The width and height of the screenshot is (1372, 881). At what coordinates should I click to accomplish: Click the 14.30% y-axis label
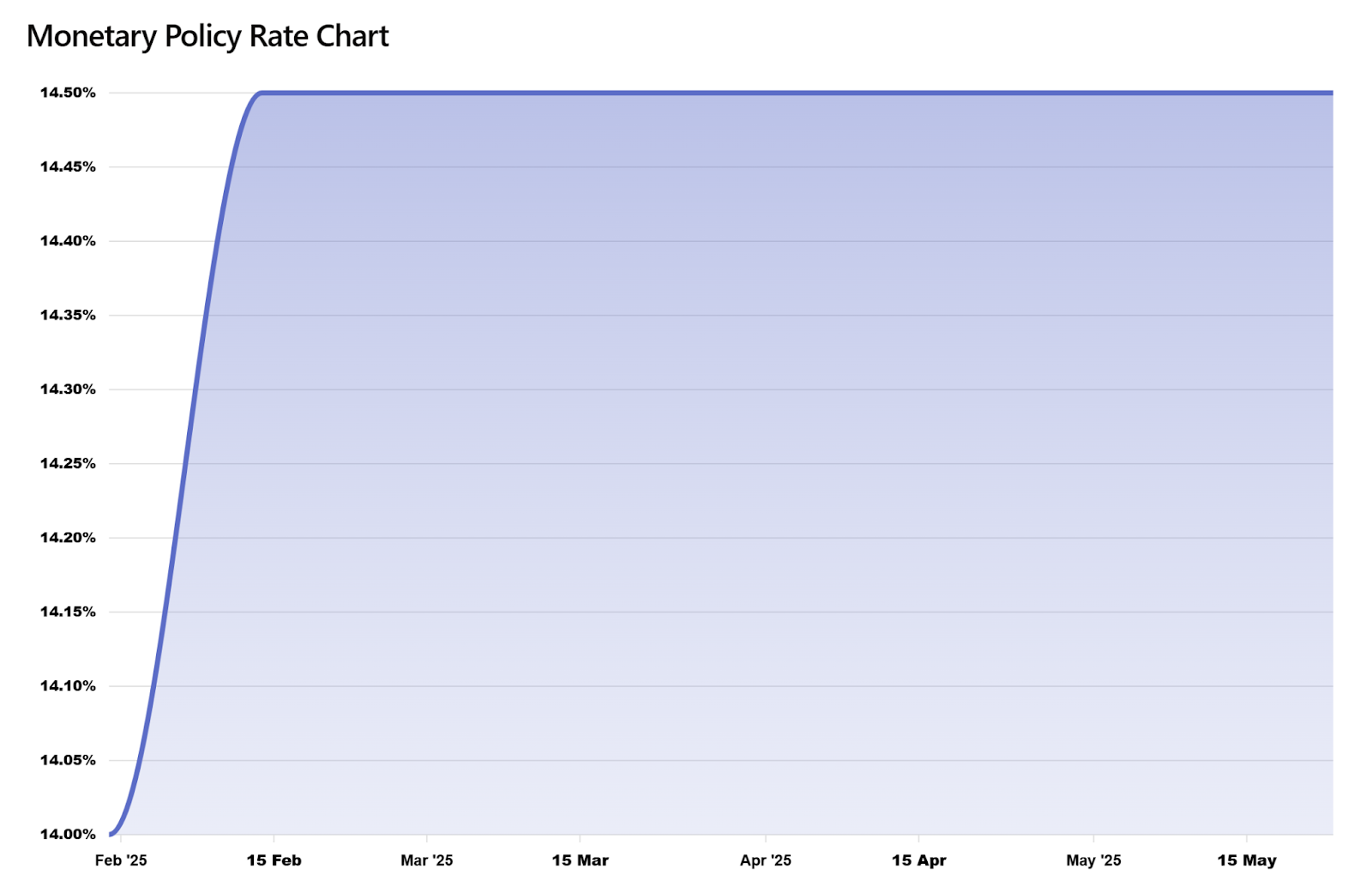68,389
